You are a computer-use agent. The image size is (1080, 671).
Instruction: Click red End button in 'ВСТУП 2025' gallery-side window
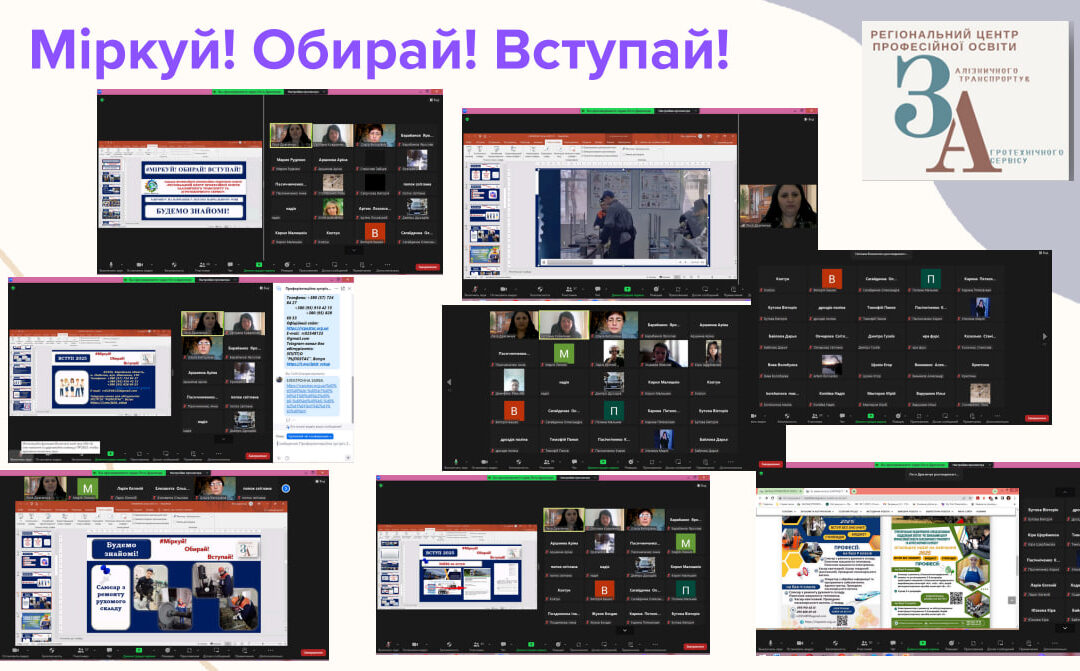(x=695, y=646)
